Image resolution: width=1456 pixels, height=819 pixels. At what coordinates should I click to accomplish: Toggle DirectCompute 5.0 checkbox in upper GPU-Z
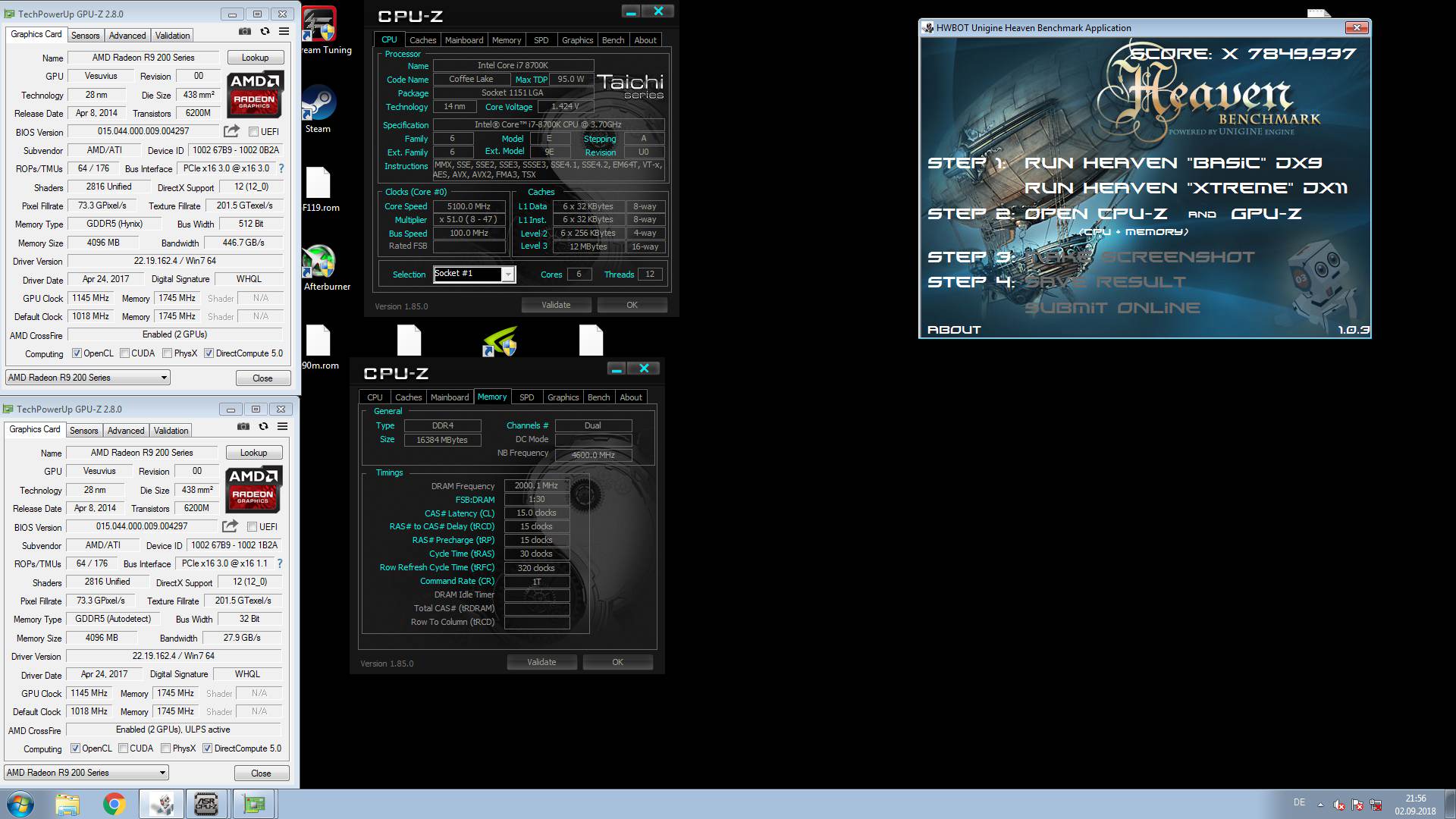209,353
